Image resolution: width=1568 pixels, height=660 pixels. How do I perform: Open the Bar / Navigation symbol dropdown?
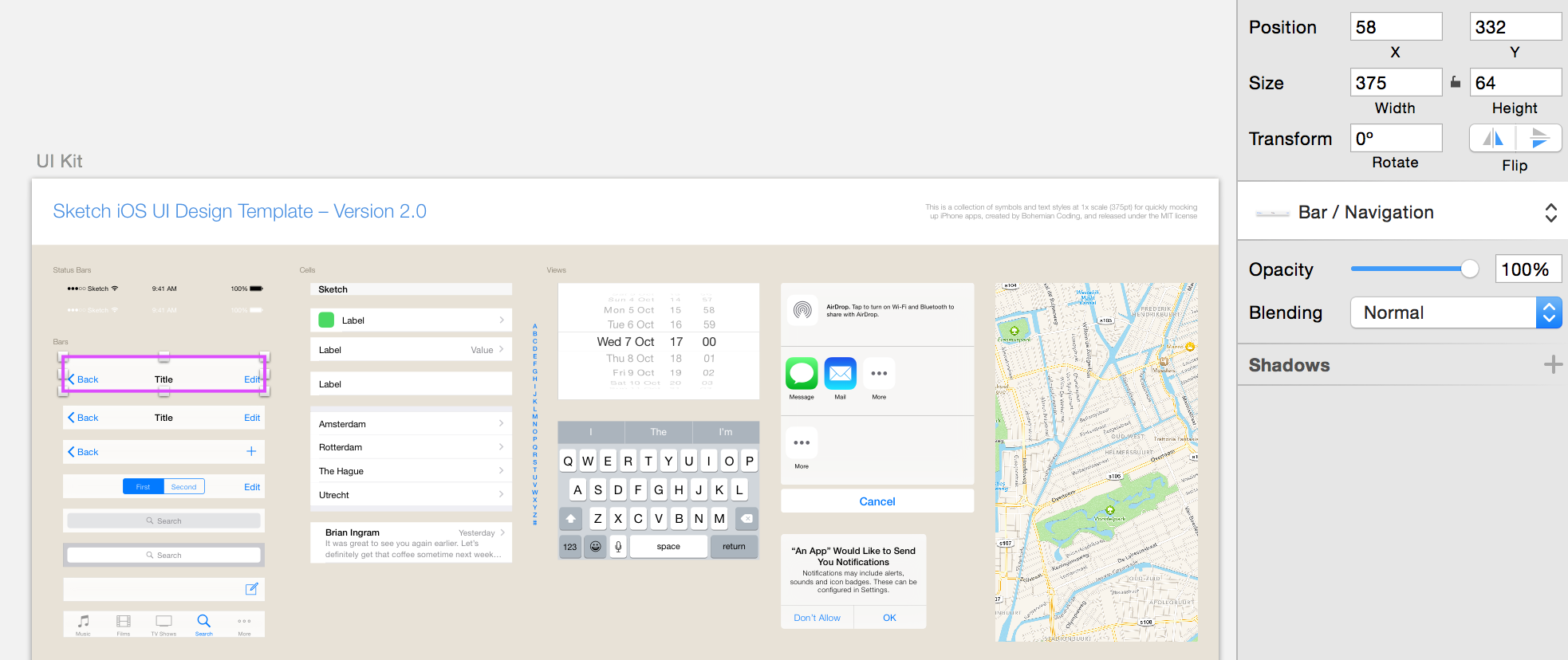tap(1405, 212)
